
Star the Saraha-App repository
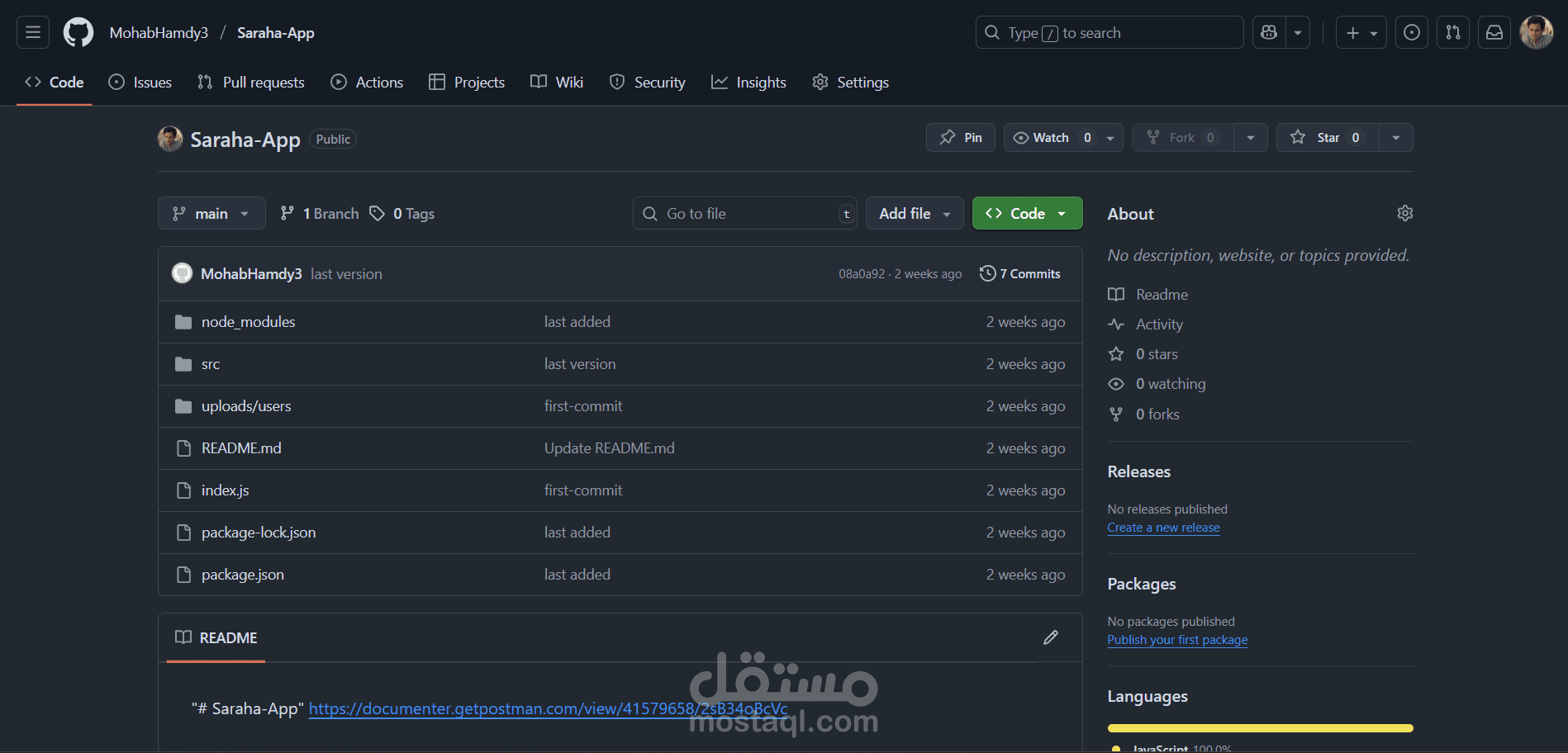(x=1328, y=138)
